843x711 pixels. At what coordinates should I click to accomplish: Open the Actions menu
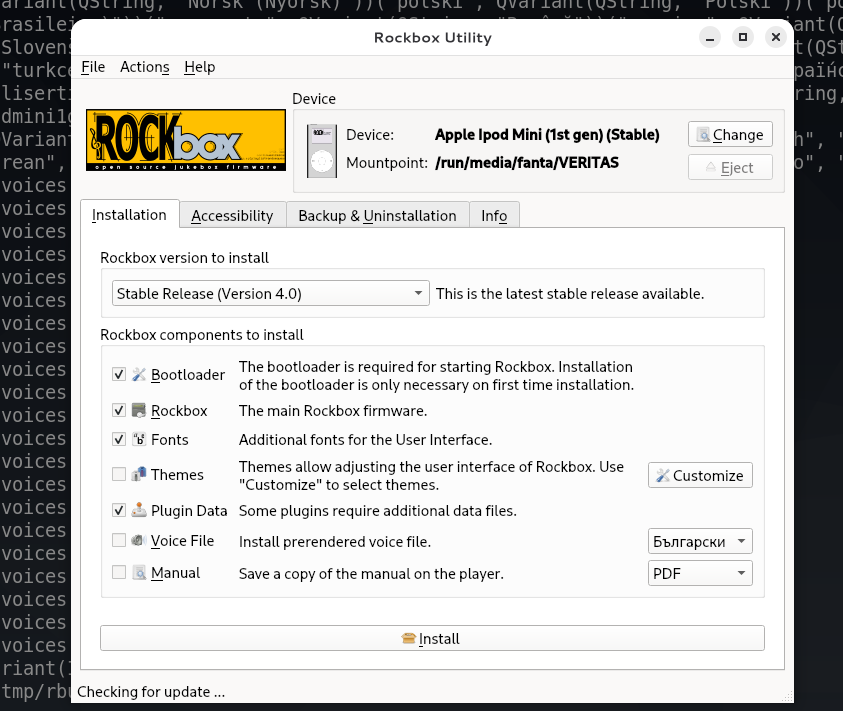[144, 67]
